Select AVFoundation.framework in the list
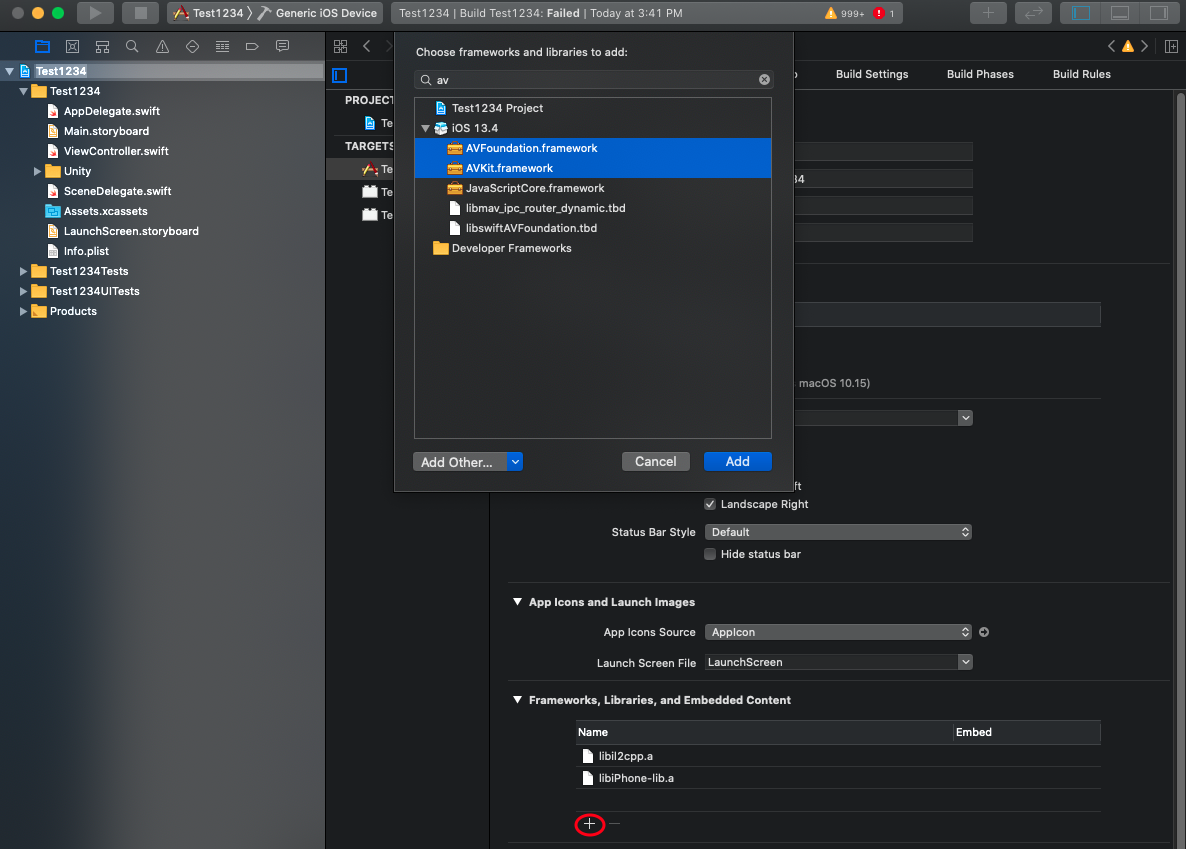This screenshot has height=849, width=1186. click(x=593, y=148)
